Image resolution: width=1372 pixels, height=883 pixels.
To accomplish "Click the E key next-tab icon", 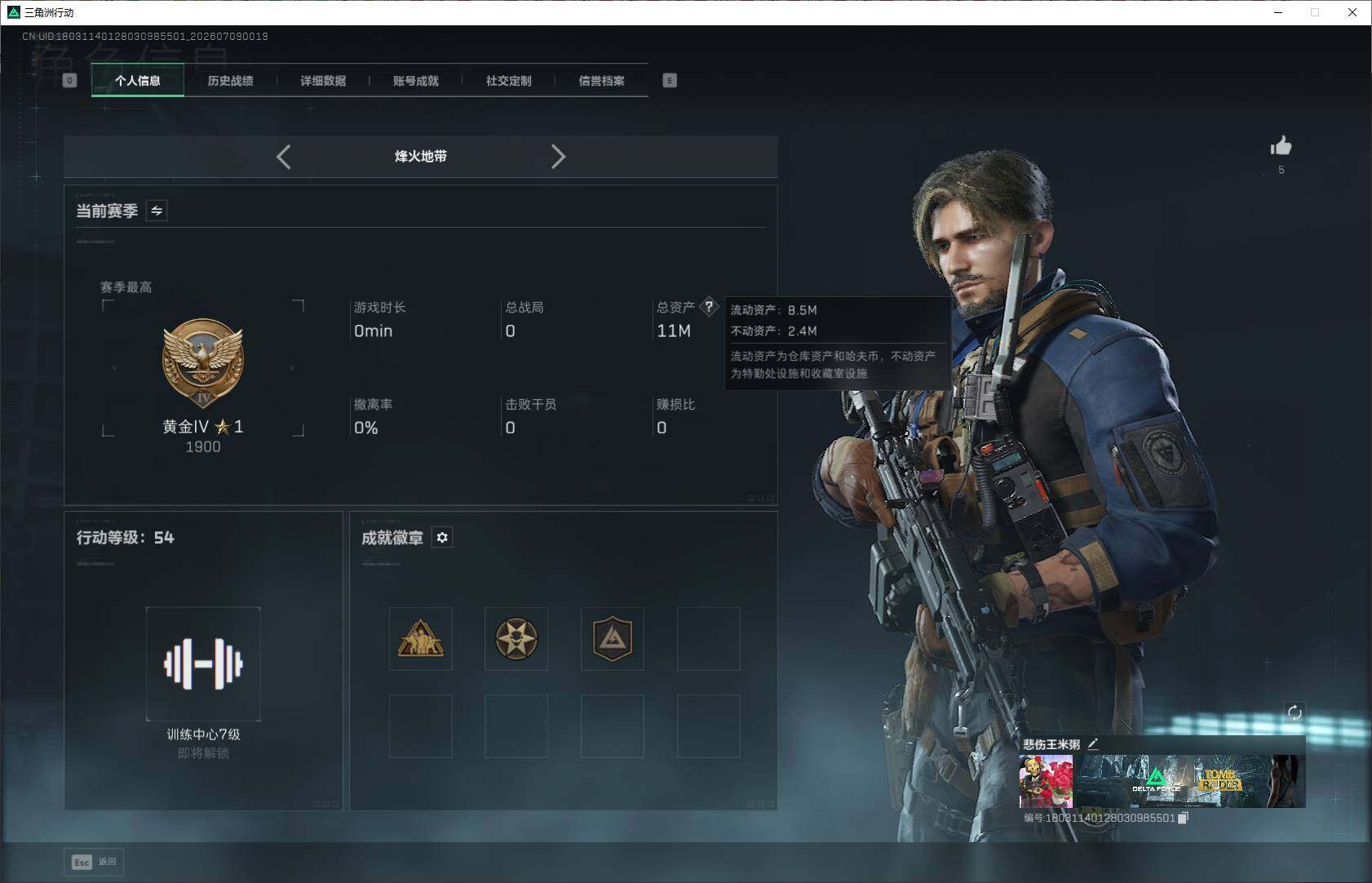I will click(x=670, y=81).
